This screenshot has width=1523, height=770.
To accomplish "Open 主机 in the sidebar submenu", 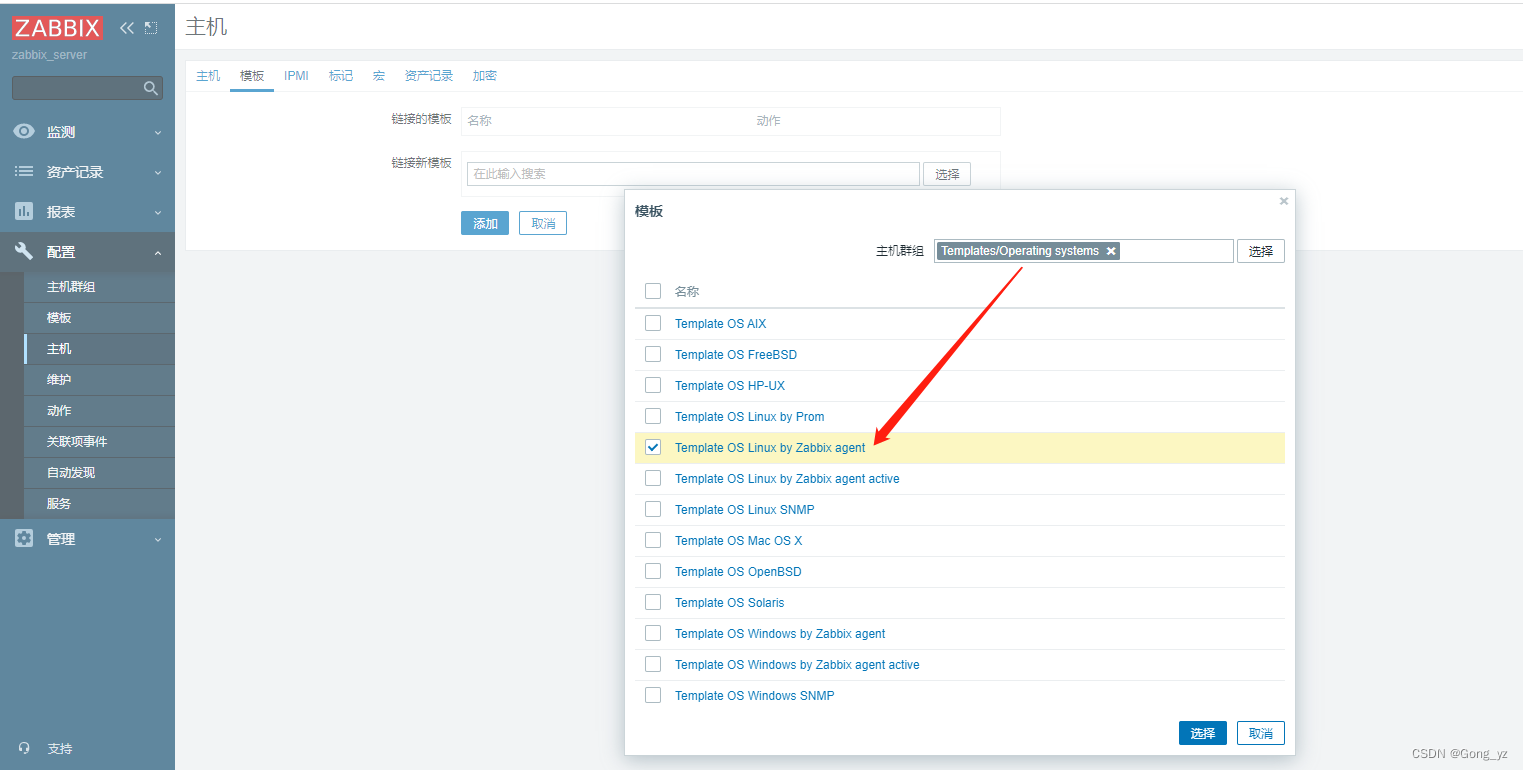I will (x=99, y=349).
